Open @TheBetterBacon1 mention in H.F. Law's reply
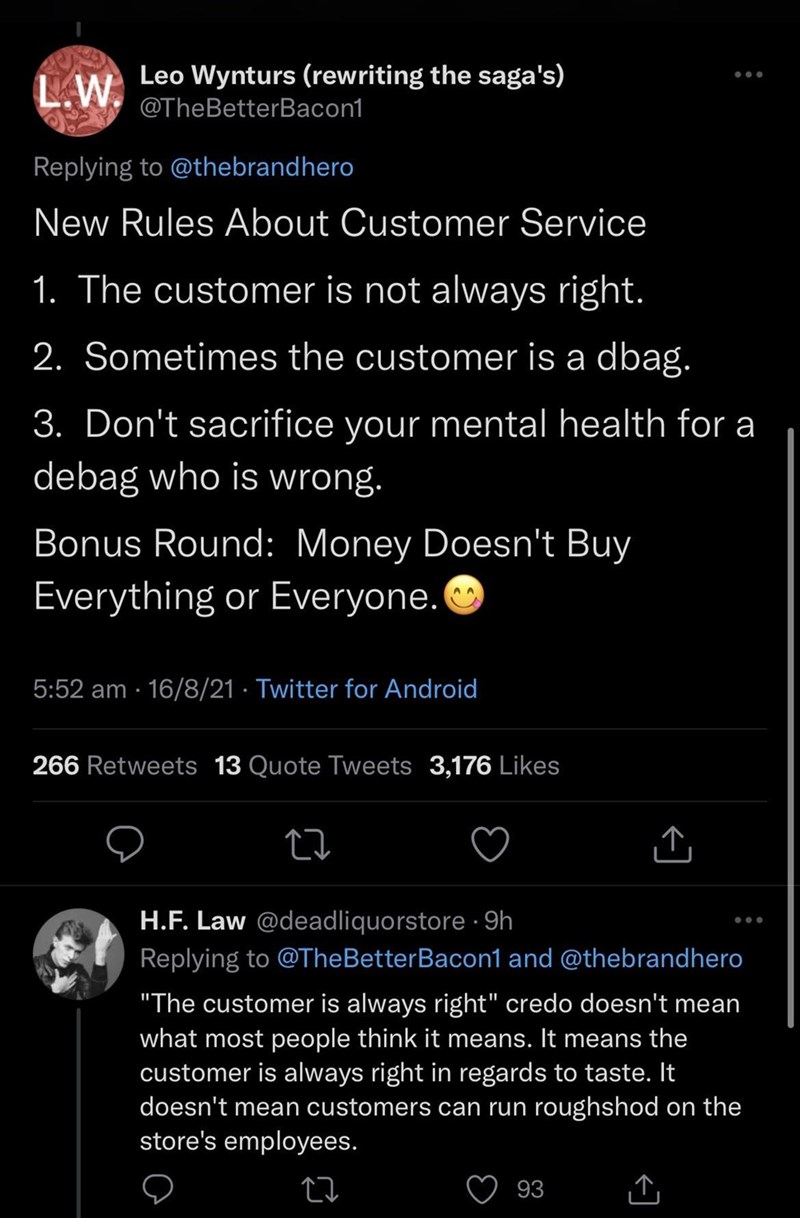 [x=387, y=958]
